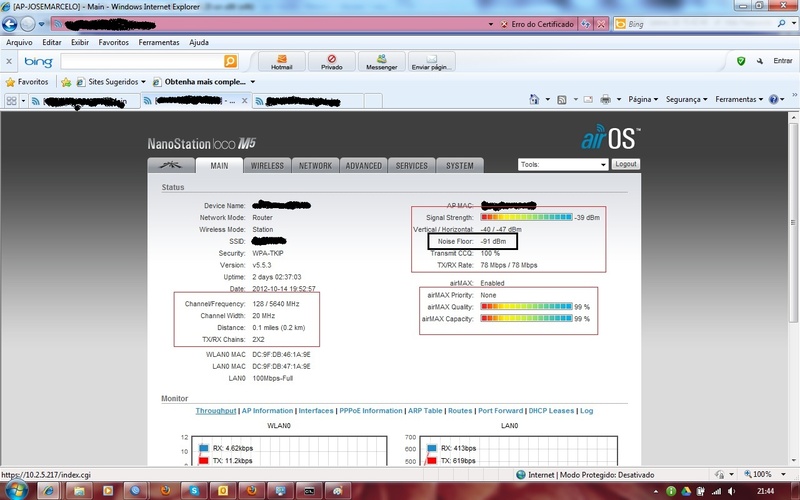Close the active browser tab
Screen dimensions: 800x500
(x=244, y=101)
